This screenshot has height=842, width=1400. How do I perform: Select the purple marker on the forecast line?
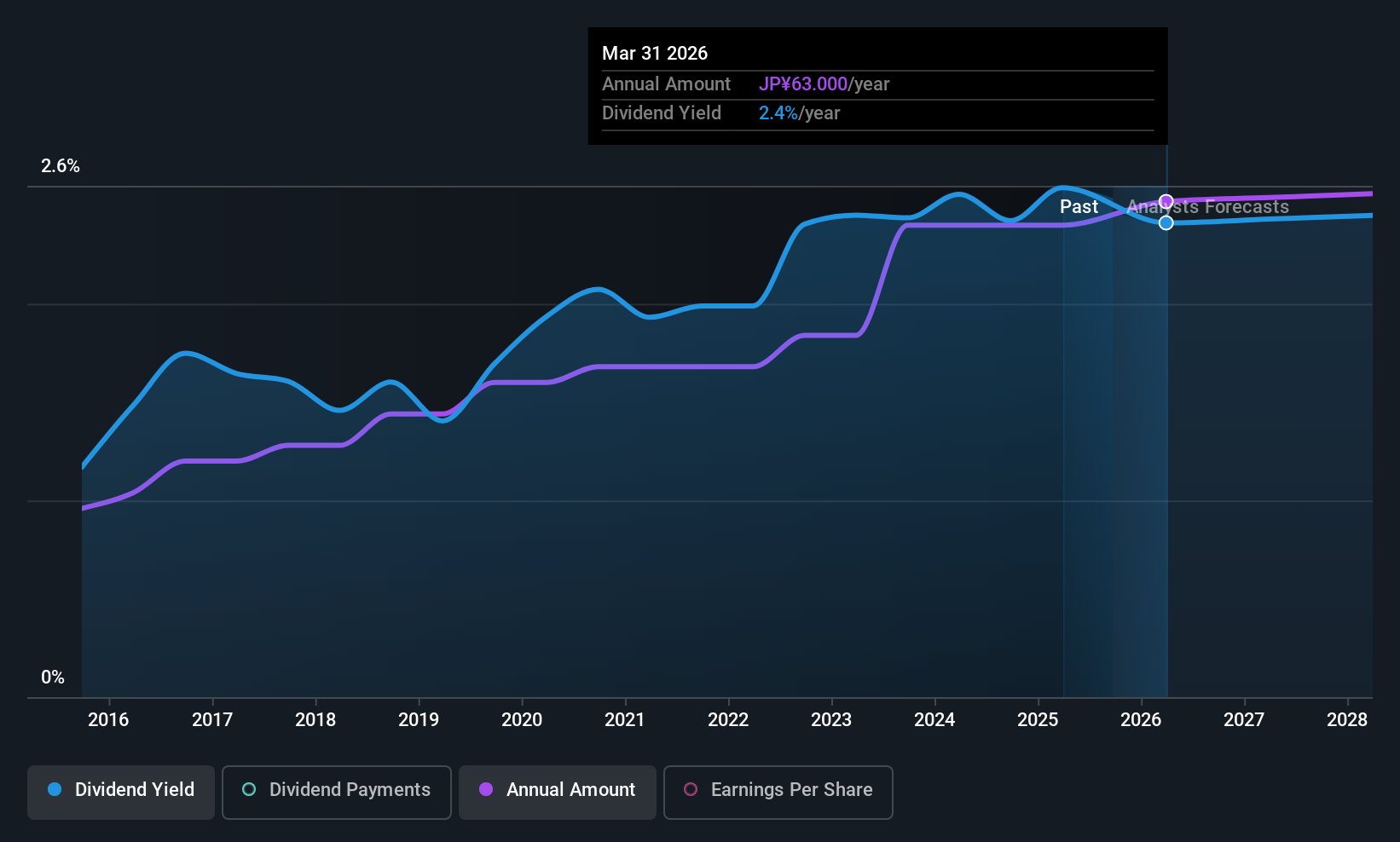click(1166, 201)
